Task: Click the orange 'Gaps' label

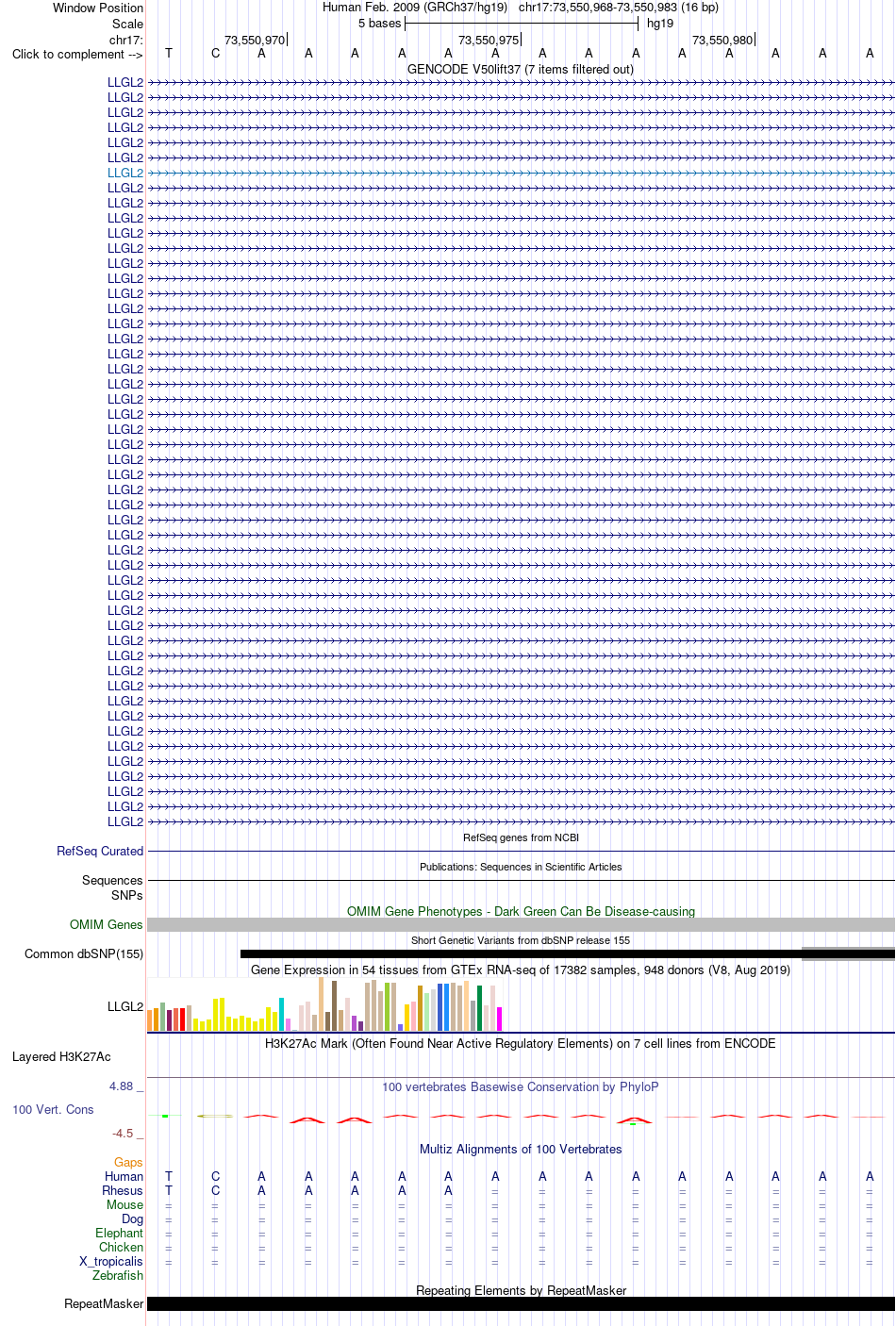Action: [128, 1162]
